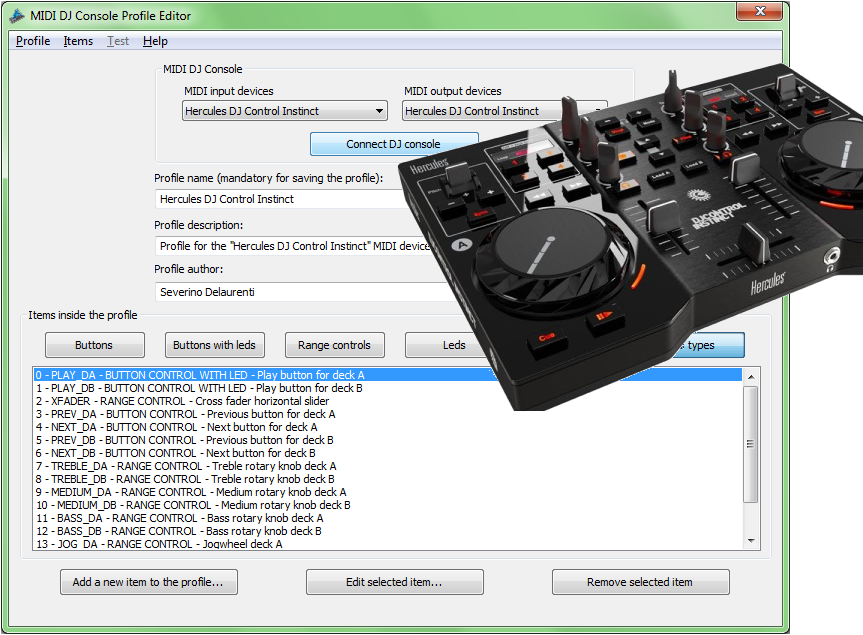The width and height of the screenshot is (863, 635).
Task: Click the MIDI DJ Console app icon
Action: point(17,16)
